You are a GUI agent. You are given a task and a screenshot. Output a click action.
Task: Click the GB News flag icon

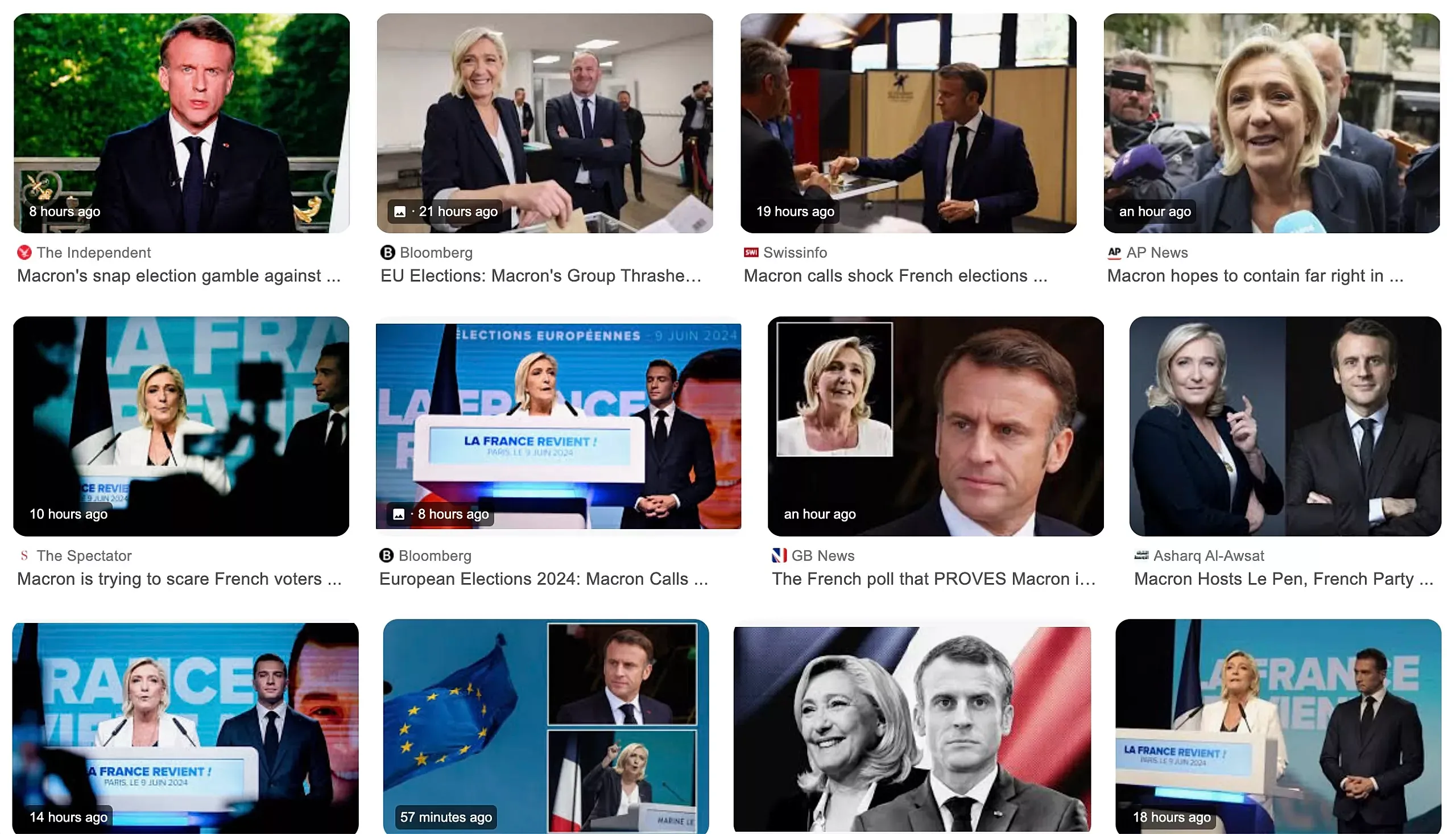[779, 556]
